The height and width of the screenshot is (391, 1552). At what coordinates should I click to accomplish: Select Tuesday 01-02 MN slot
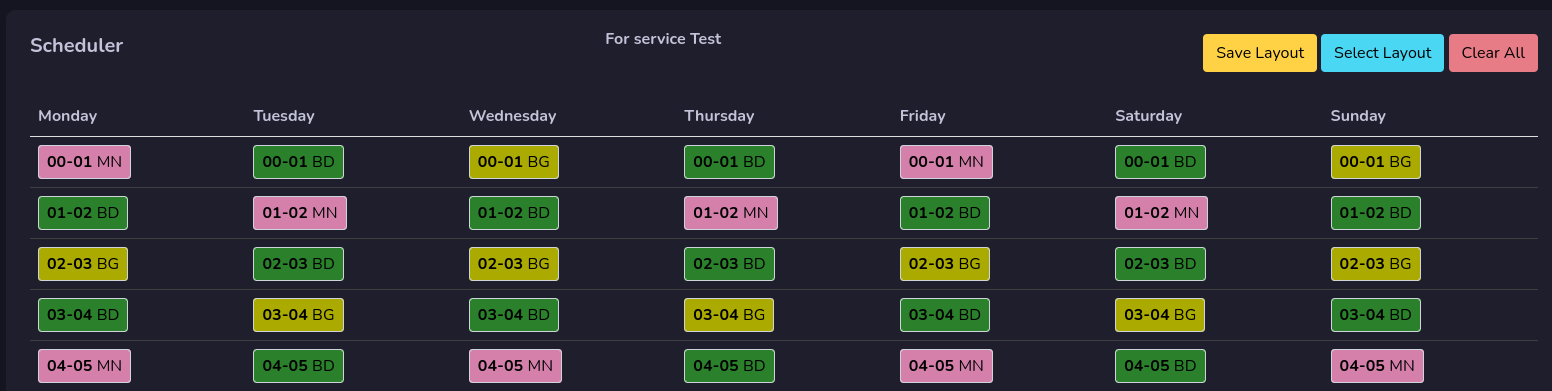300,213
